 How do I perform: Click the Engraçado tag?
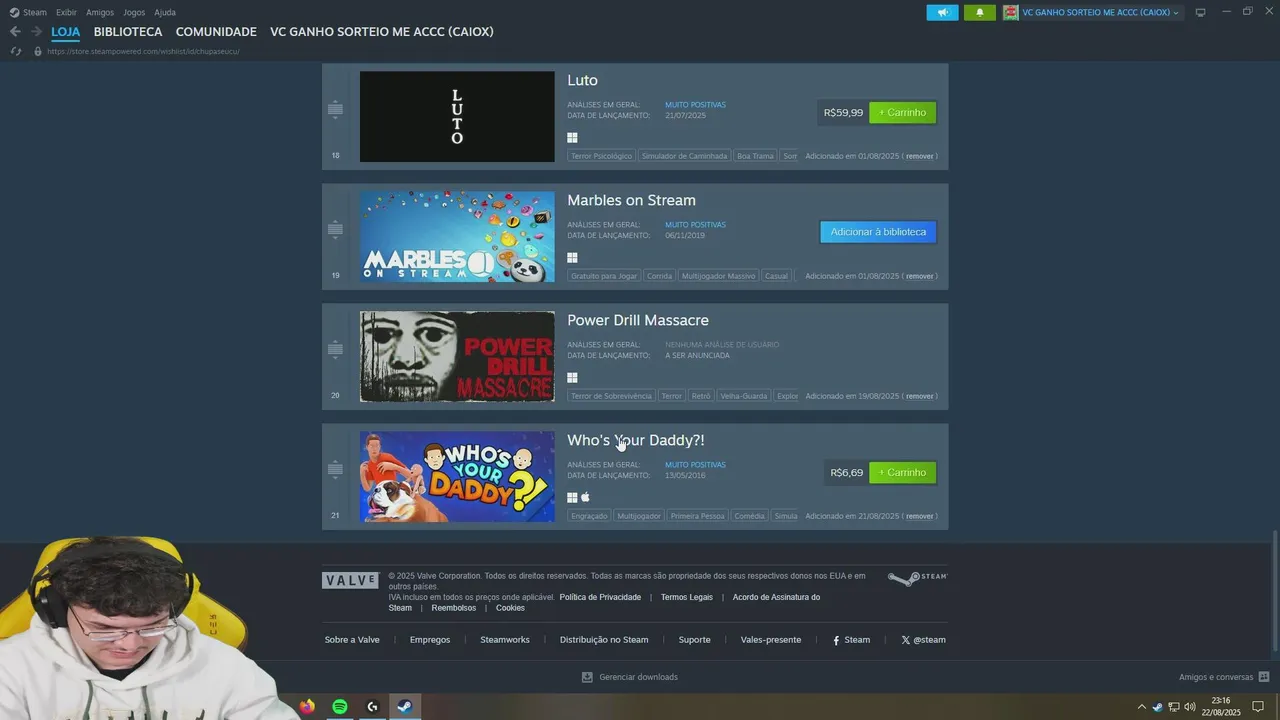(x=589, y=516)
